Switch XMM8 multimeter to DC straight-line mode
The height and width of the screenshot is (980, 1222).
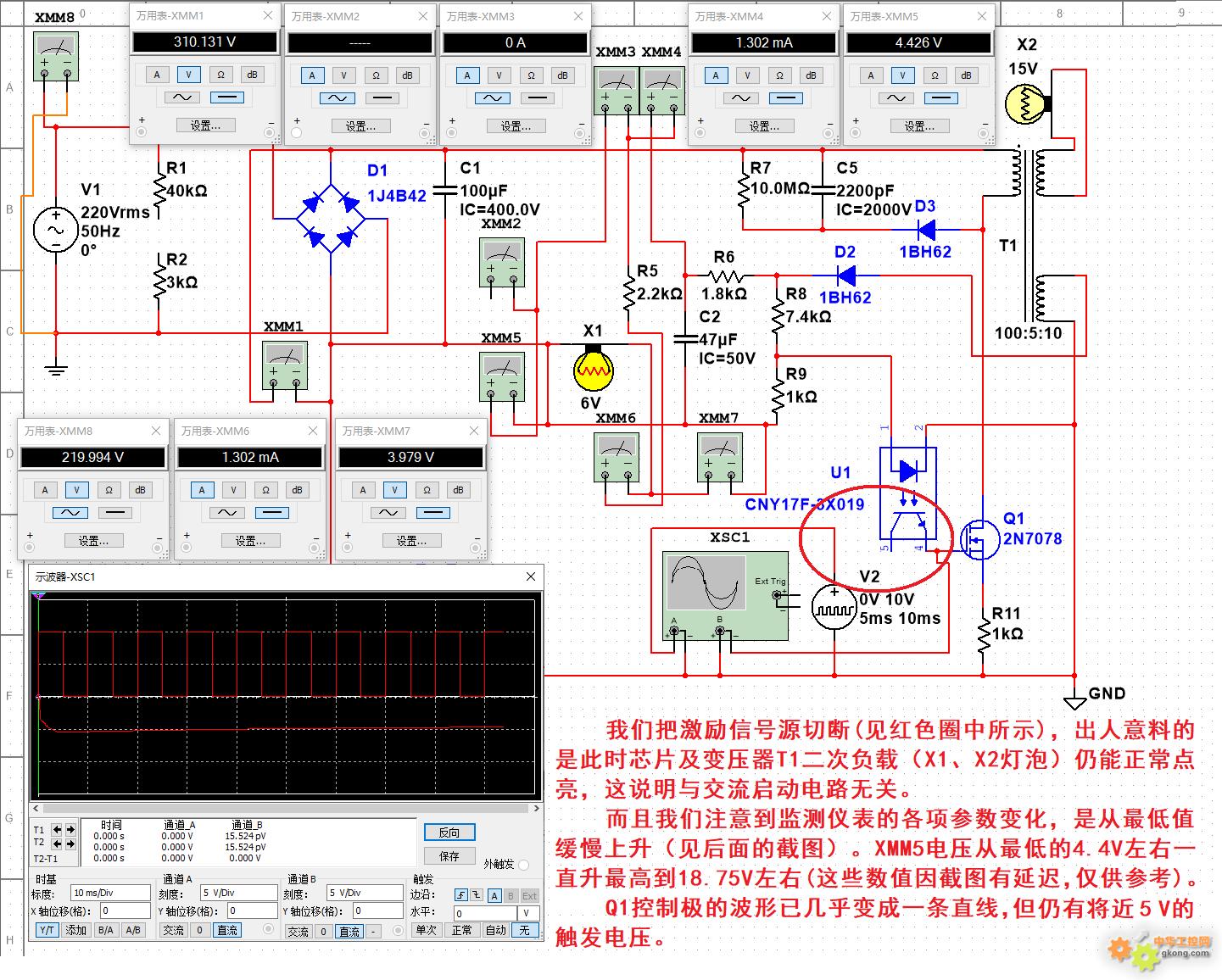coord(114,513)
